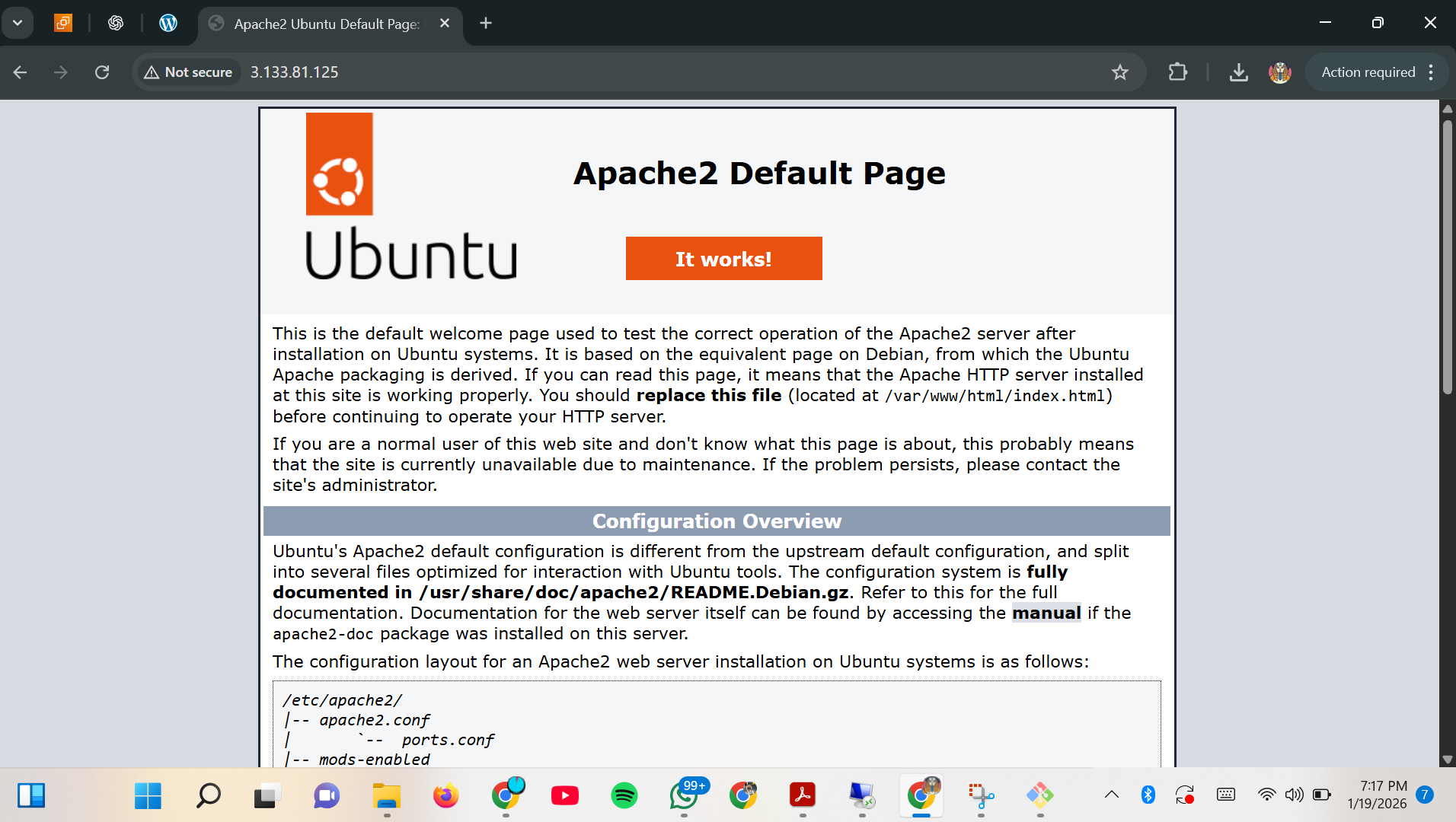Open Windows Search from the taskbar

pos(207,795)
